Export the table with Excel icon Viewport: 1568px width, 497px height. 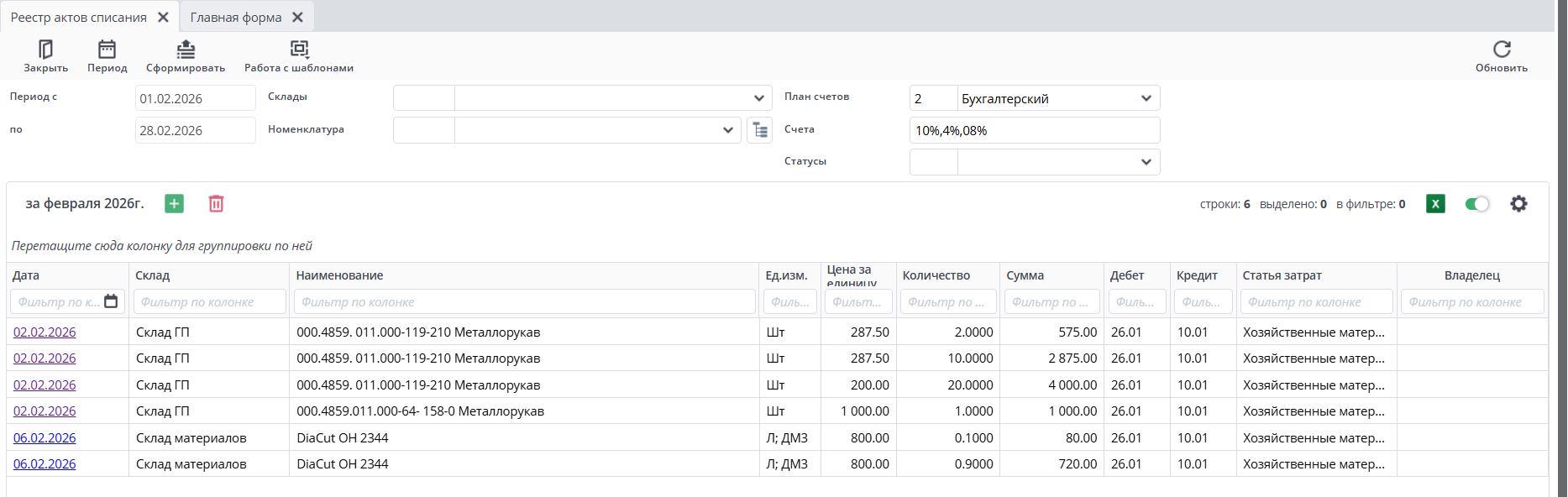pyautogui.click(x=1435, y=204)
